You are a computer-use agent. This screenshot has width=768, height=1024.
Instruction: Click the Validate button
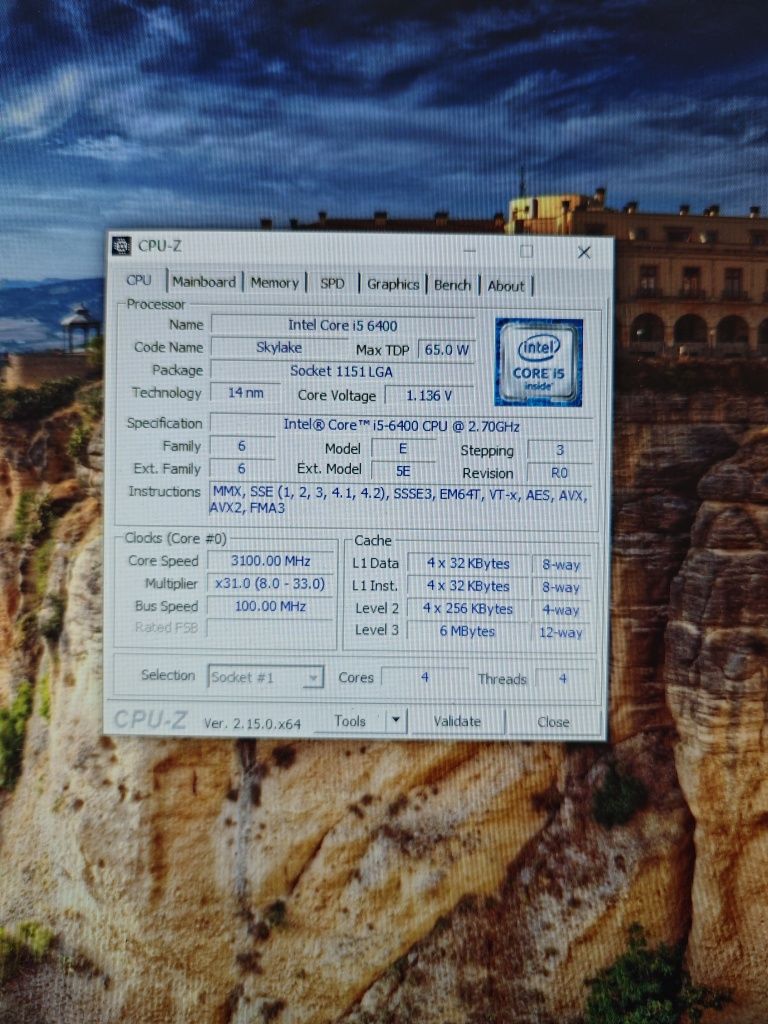[457, 722]
